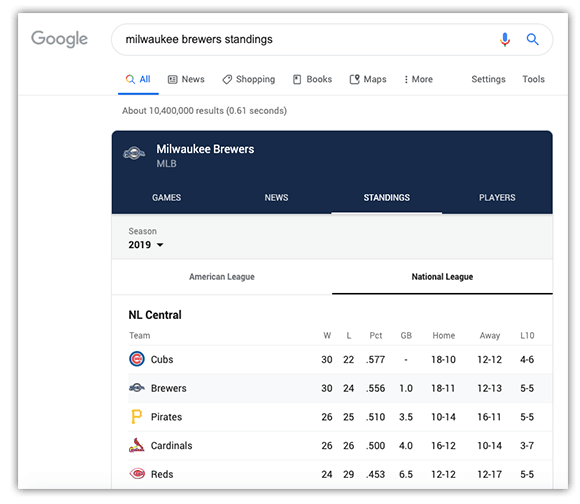Open the Settings menu
Image resolution: width=580 pixels, height=504 pixels.
(488, 79)
